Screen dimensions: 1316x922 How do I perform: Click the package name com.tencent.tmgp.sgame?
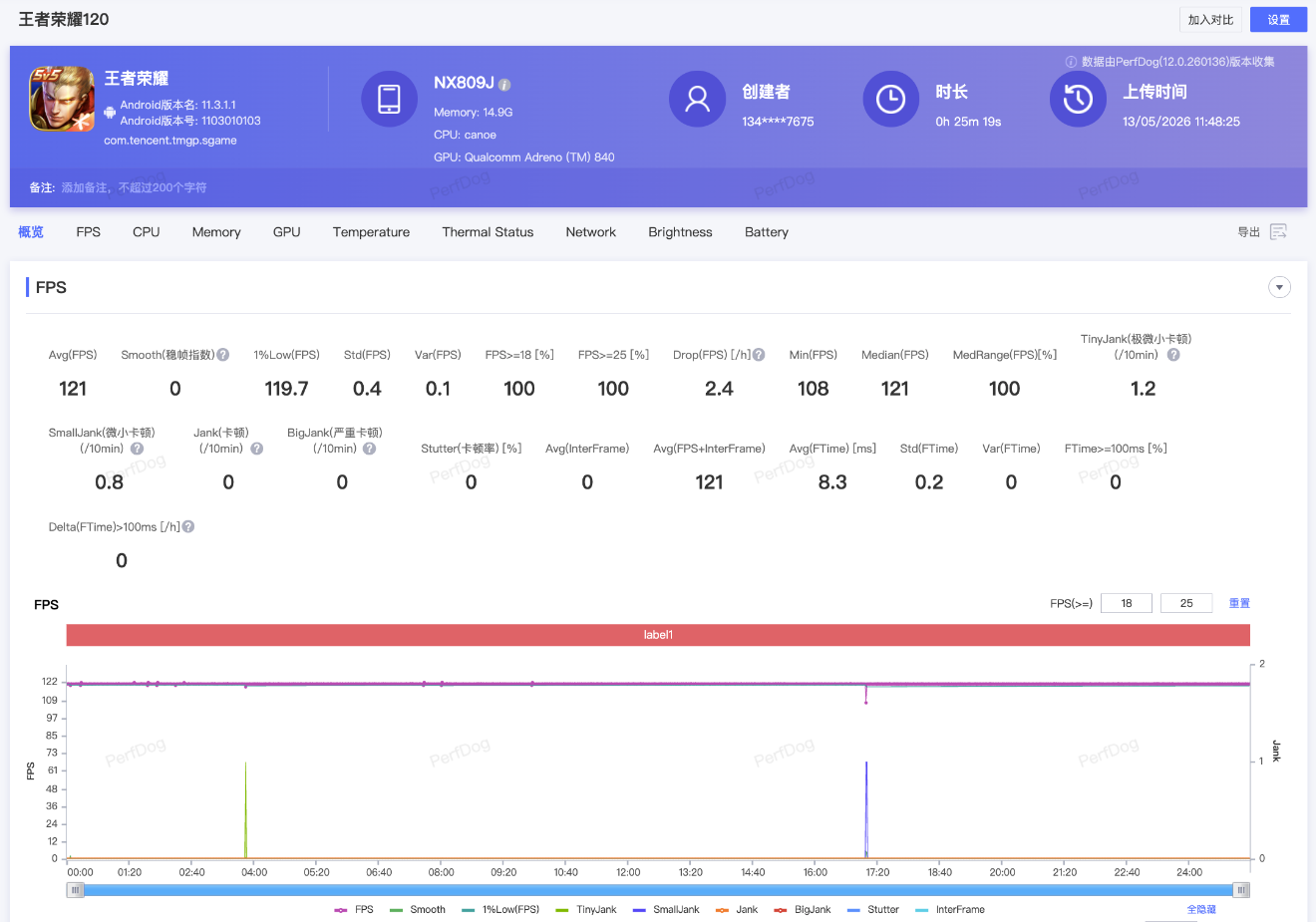point(170,141)
